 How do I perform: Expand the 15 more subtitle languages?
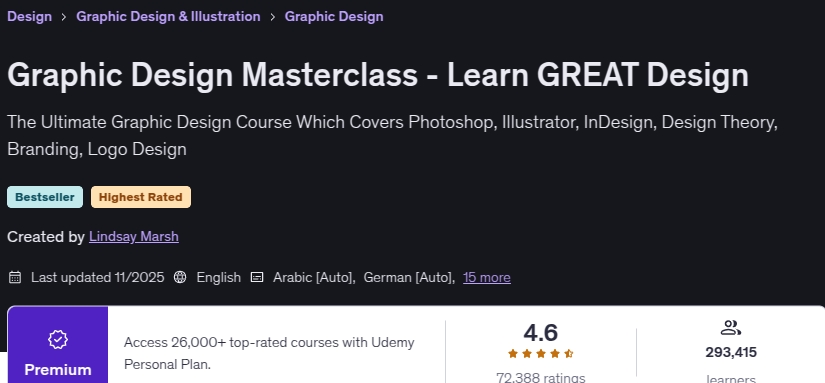(487, 277)
